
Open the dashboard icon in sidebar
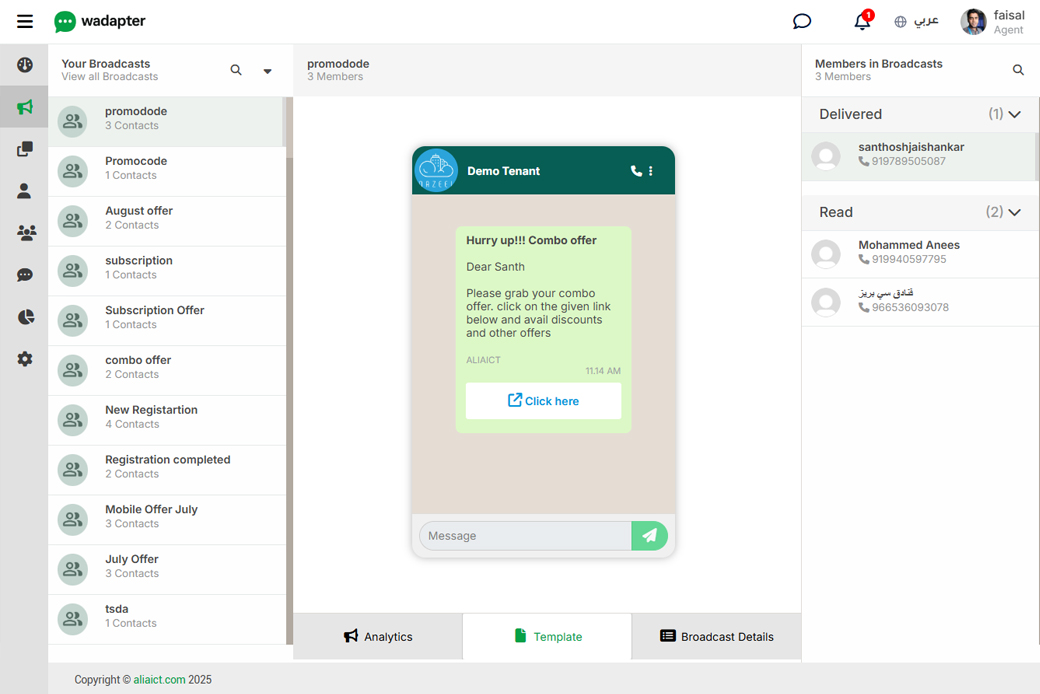coord(25,65)
